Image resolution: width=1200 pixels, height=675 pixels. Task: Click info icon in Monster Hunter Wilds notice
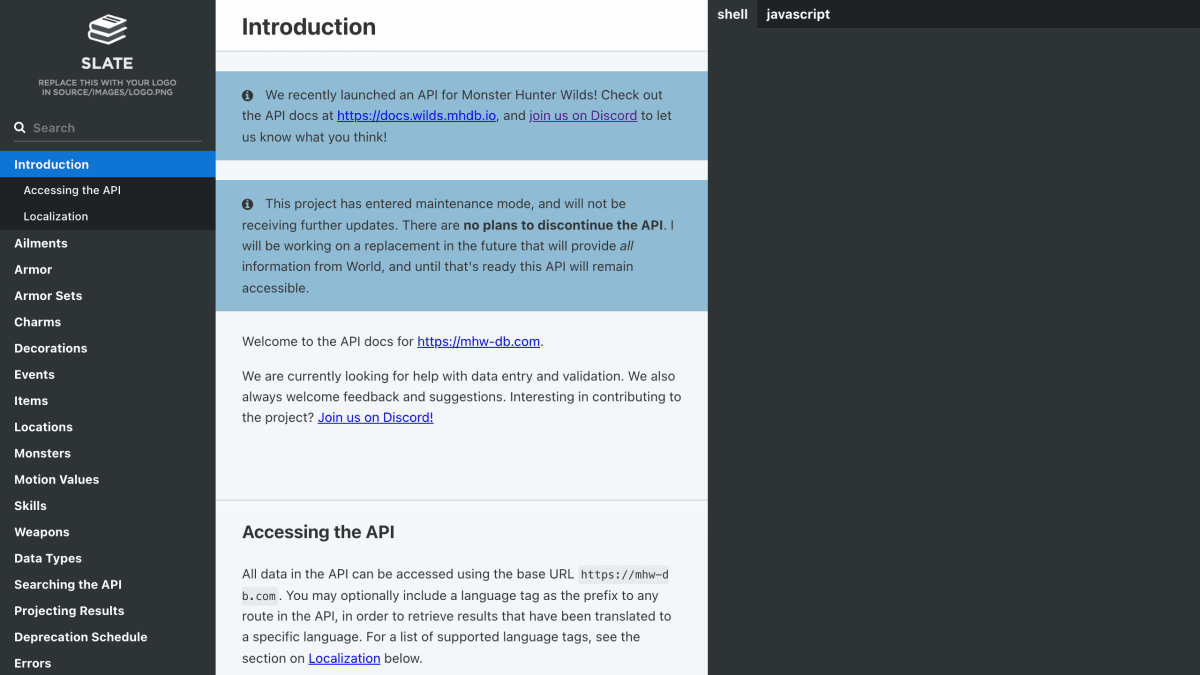click(248, 95)
